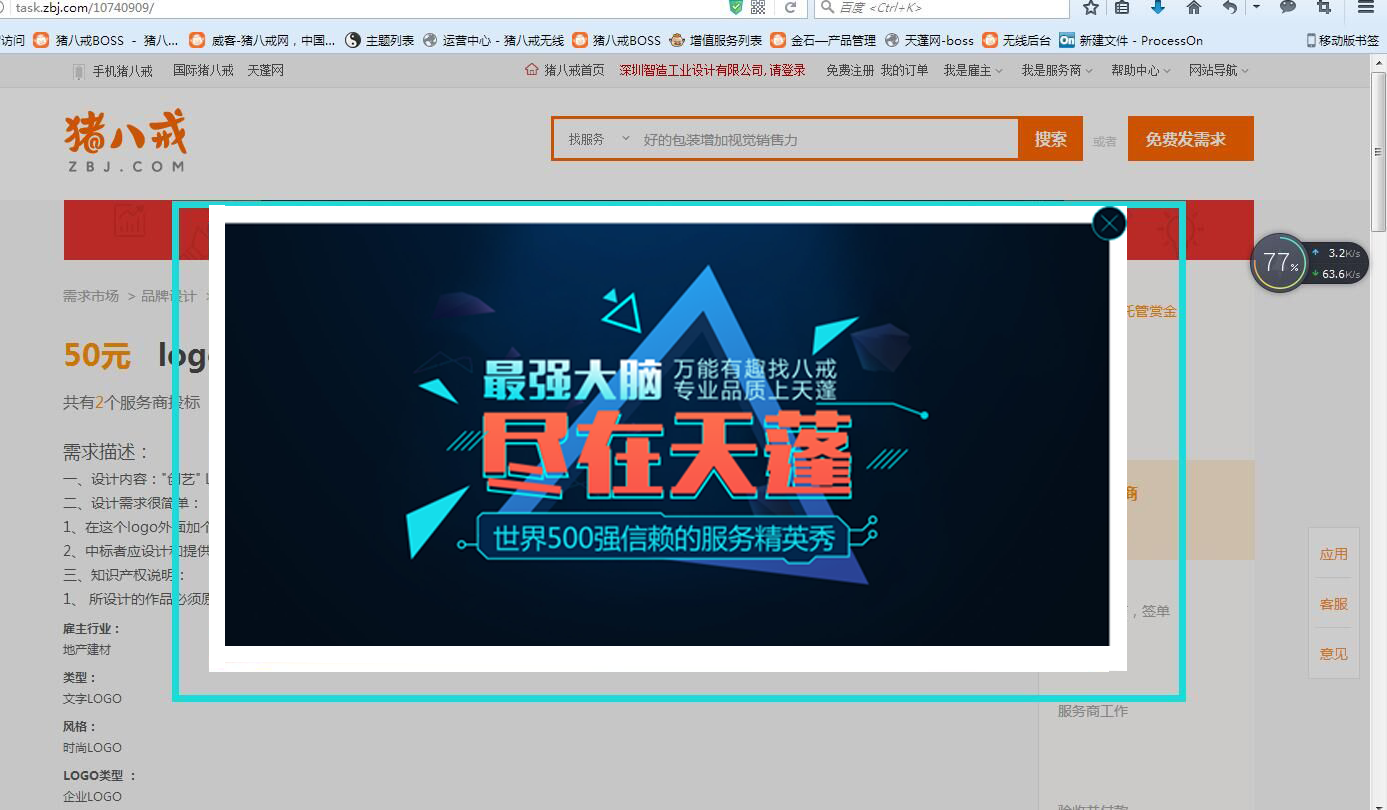Click the undo back-arrow toolbar icon
Image resolution: width=1387 pixels, height=810 pixels.
pyautogui.click(x=1230, y=7)
